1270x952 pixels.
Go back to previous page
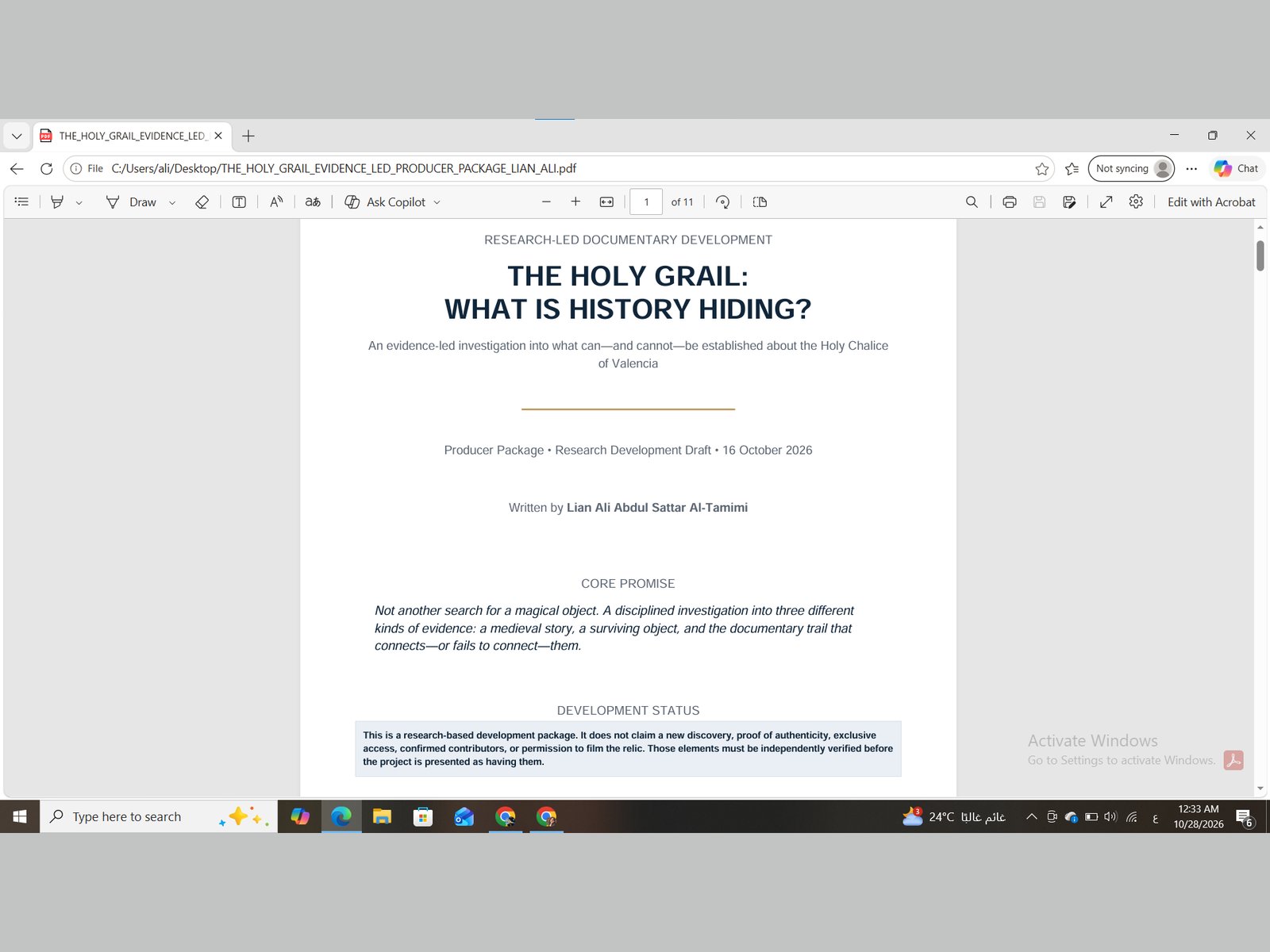(17, 168)
